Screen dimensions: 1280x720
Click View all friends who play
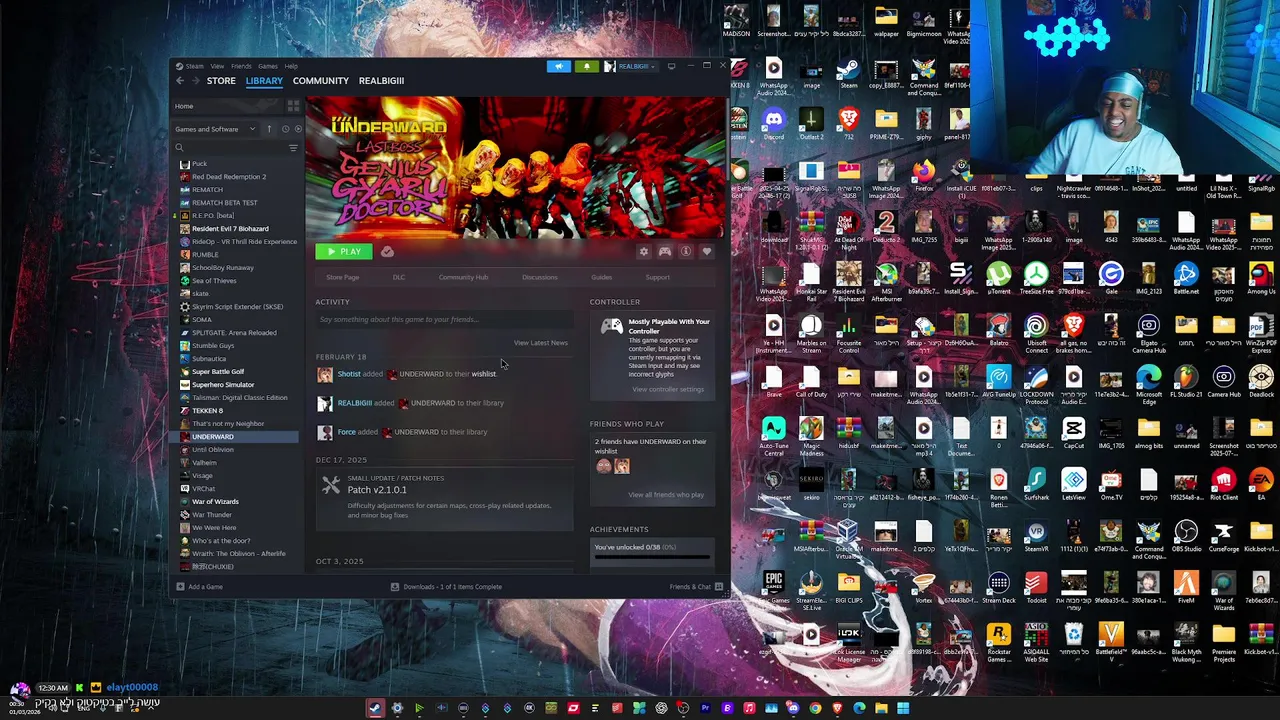pyautogui.click(x=666, y=495)
